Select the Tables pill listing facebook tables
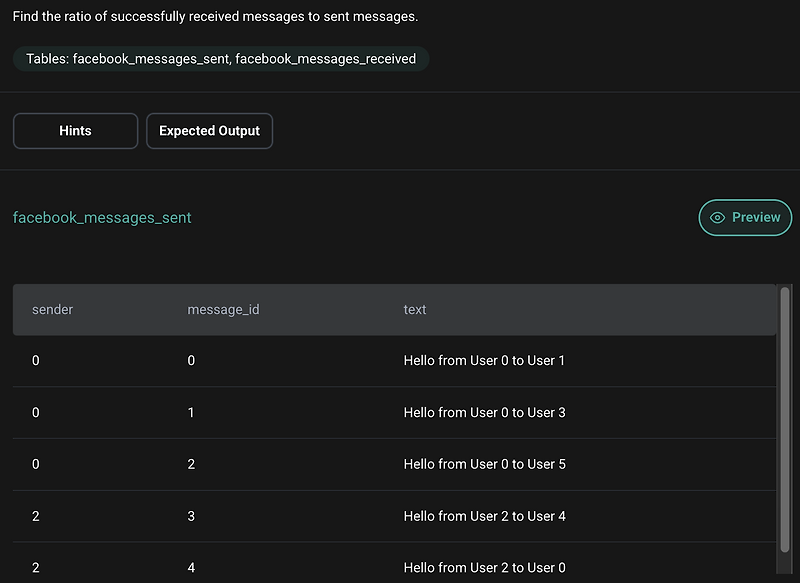Screen dimensions: 800x583 point(220,58)
